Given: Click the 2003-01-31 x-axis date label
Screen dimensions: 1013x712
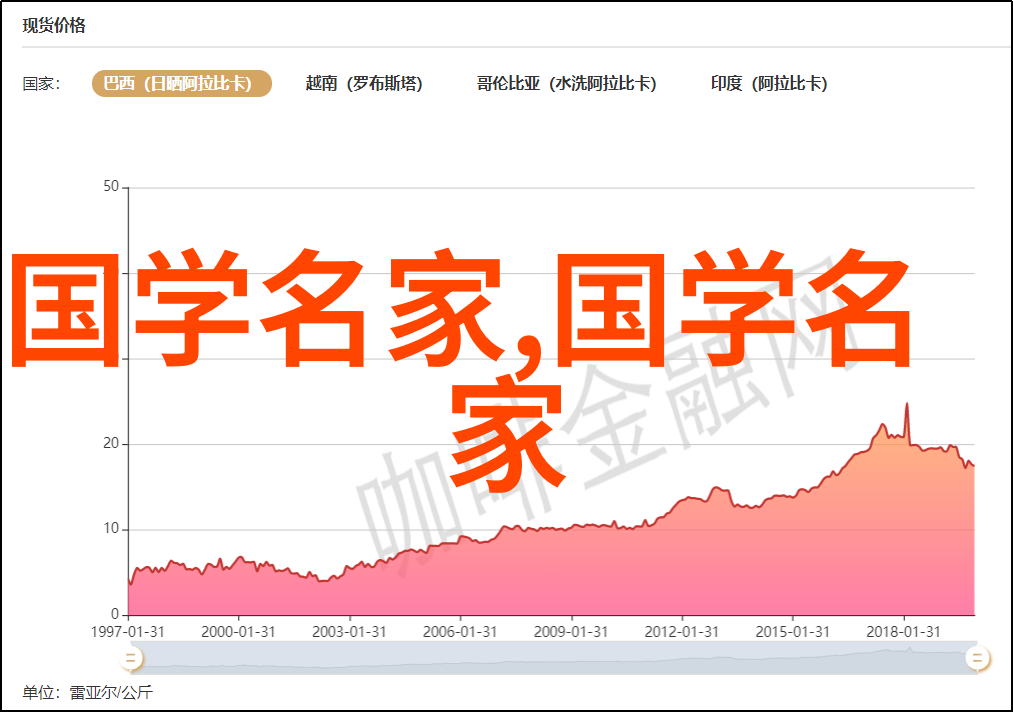Looking at the screenshot, I should click(349, 631).
